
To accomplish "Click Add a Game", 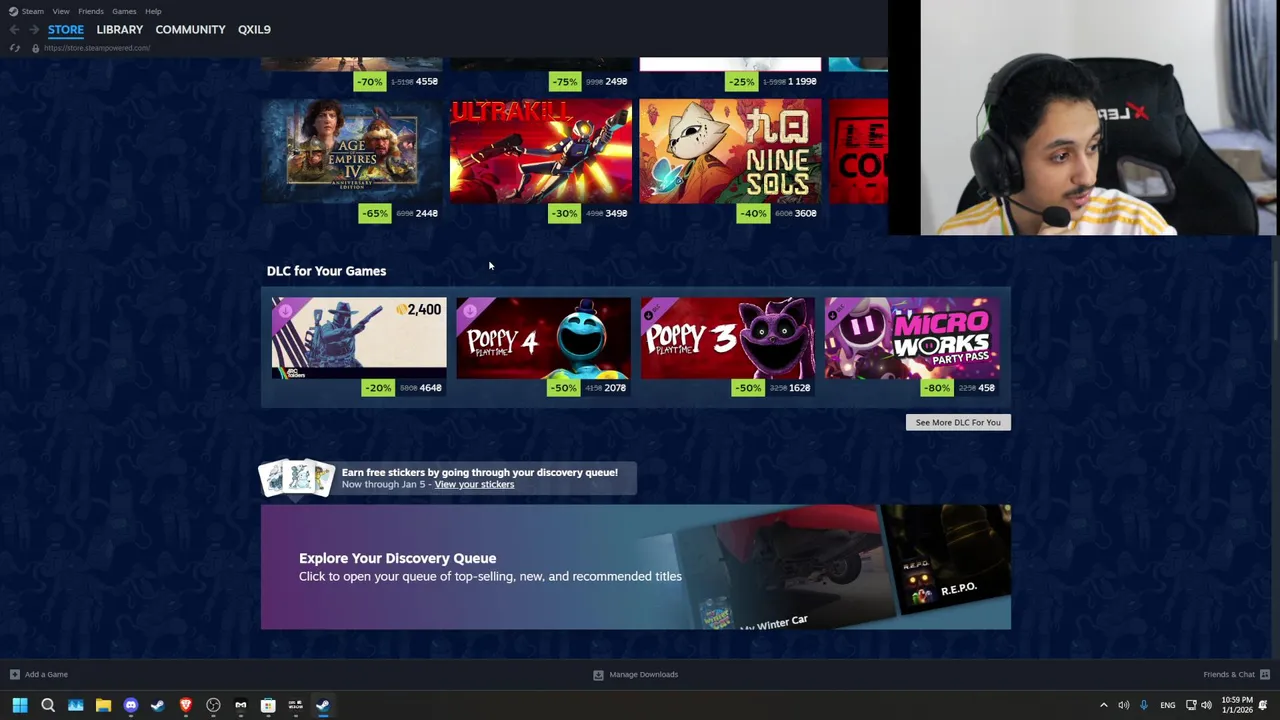I will pos(46,675).
